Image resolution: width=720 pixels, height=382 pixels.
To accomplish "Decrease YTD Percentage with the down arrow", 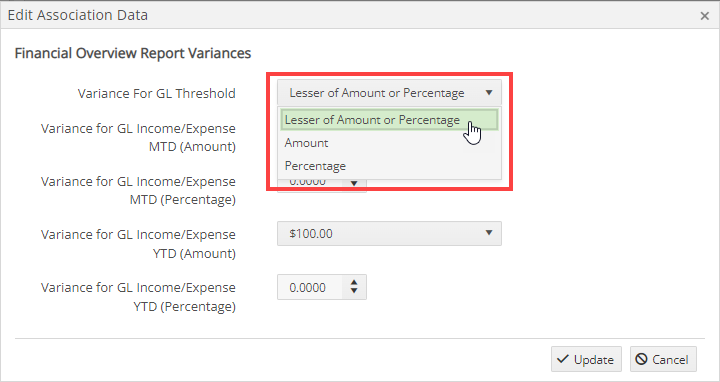I will click(354, 291).
